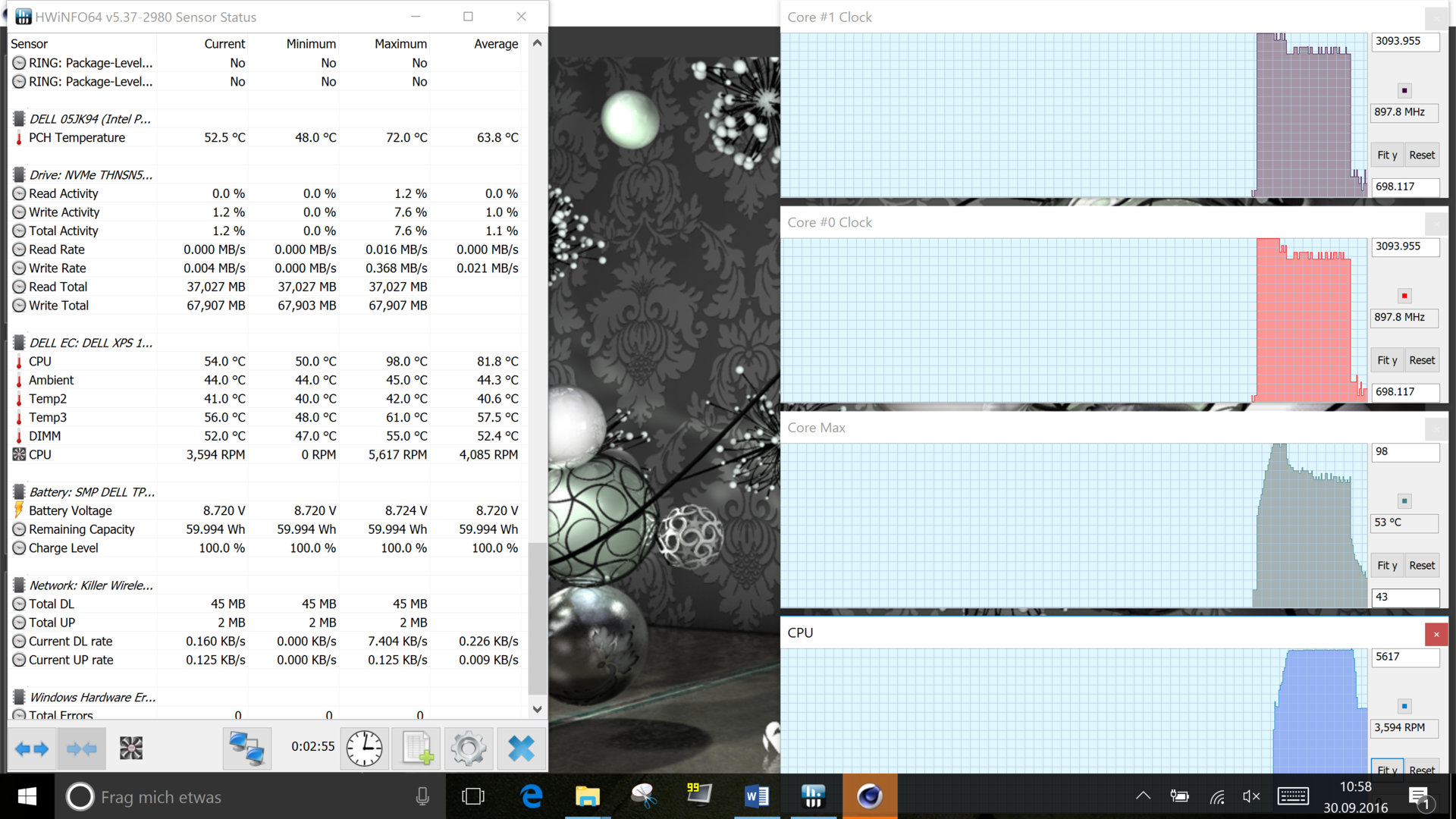Switch to HWiNFO taskbar icon

click(813, 796)
